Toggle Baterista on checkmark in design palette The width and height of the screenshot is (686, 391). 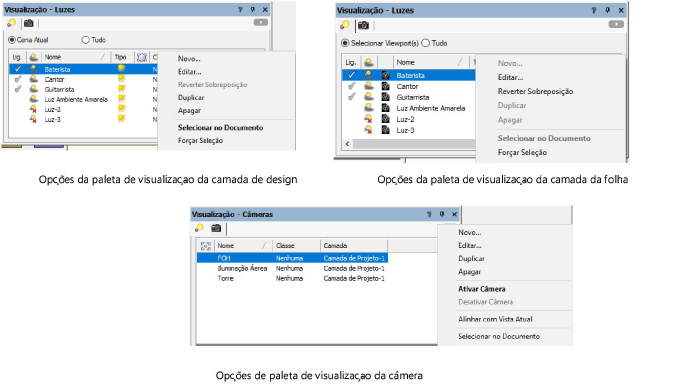(18, 69)
